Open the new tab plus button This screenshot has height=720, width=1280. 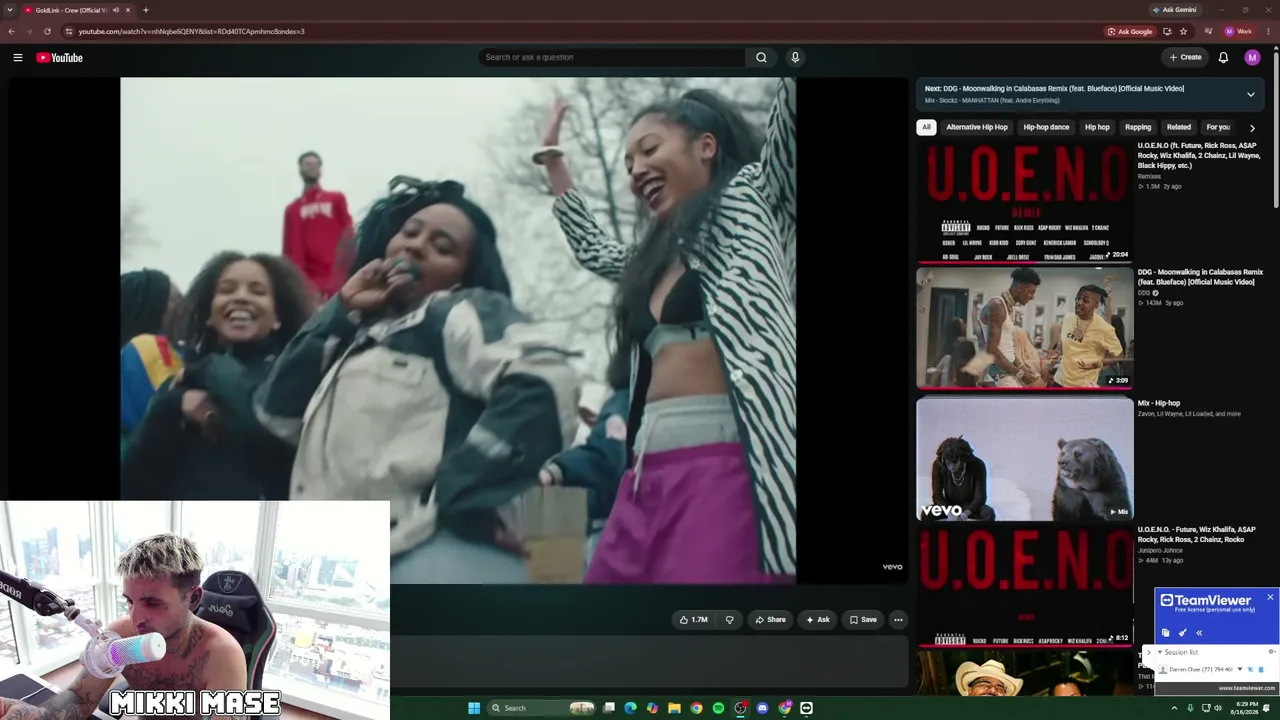tap(146, 10)
